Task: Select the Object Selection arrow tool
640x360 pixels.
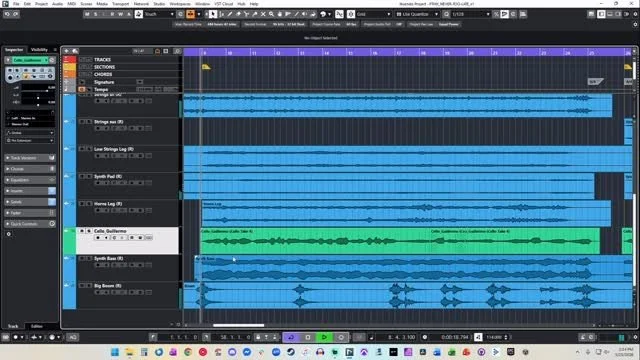Action: [x=213, y=14]
